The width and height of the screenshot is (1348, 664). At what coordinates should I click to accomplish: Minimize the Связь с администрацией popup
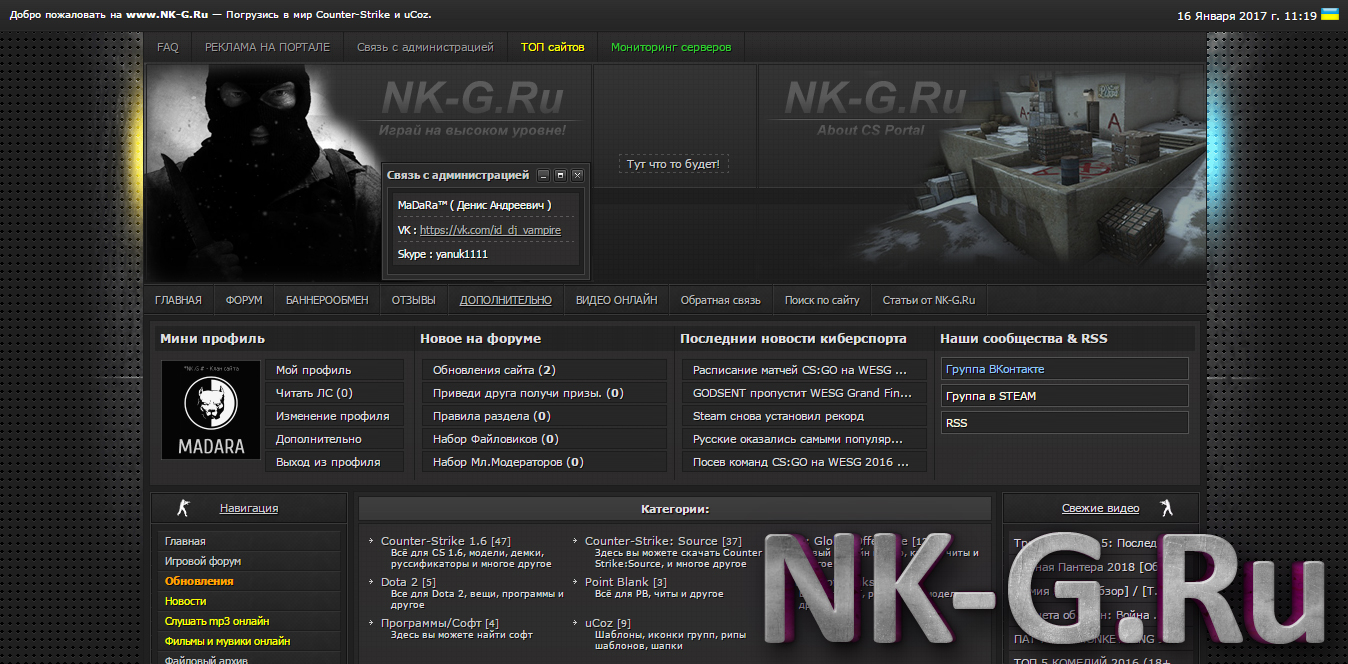coord(544,175)
